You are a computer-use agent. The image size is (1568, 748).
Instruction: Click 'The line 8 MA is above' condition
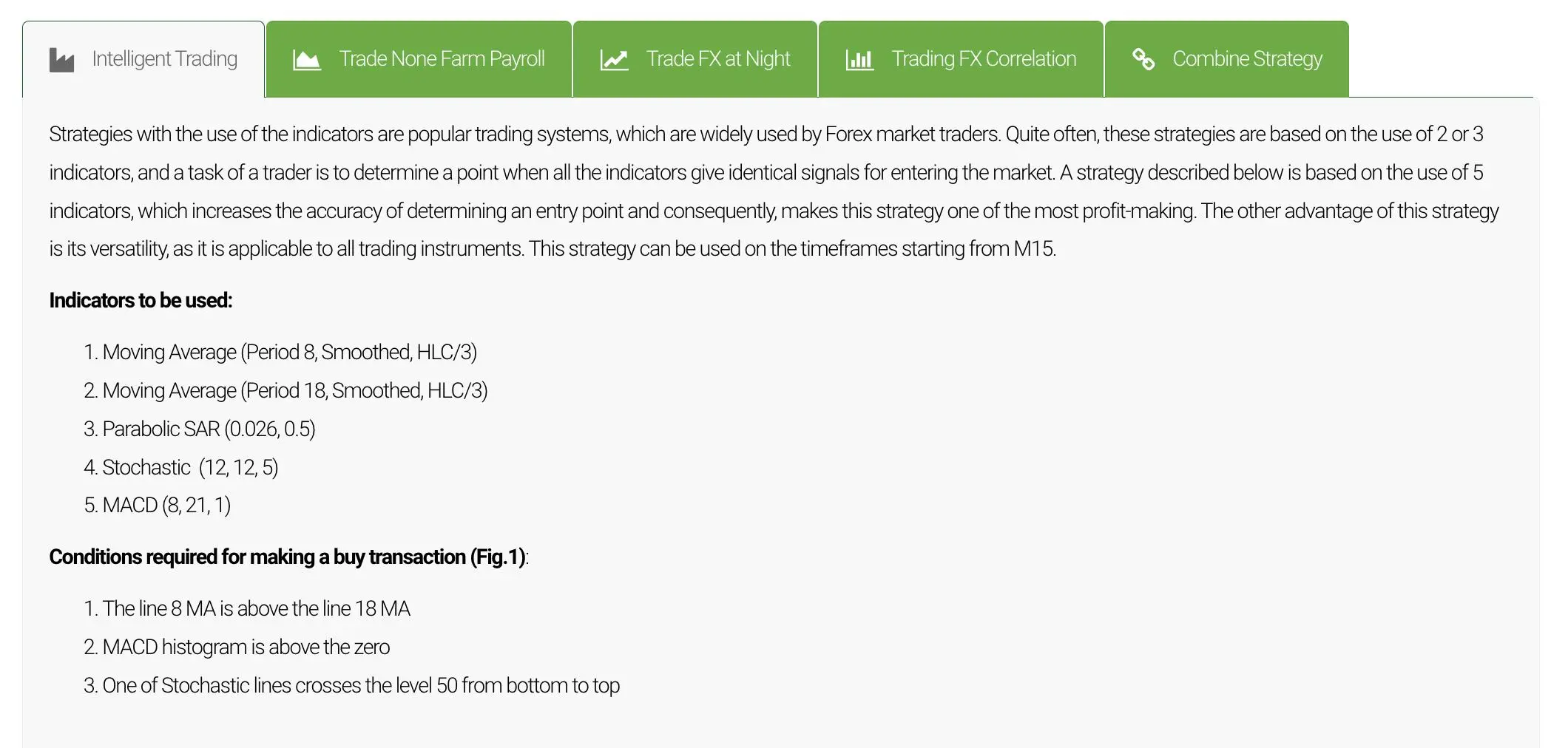(247, 609)
